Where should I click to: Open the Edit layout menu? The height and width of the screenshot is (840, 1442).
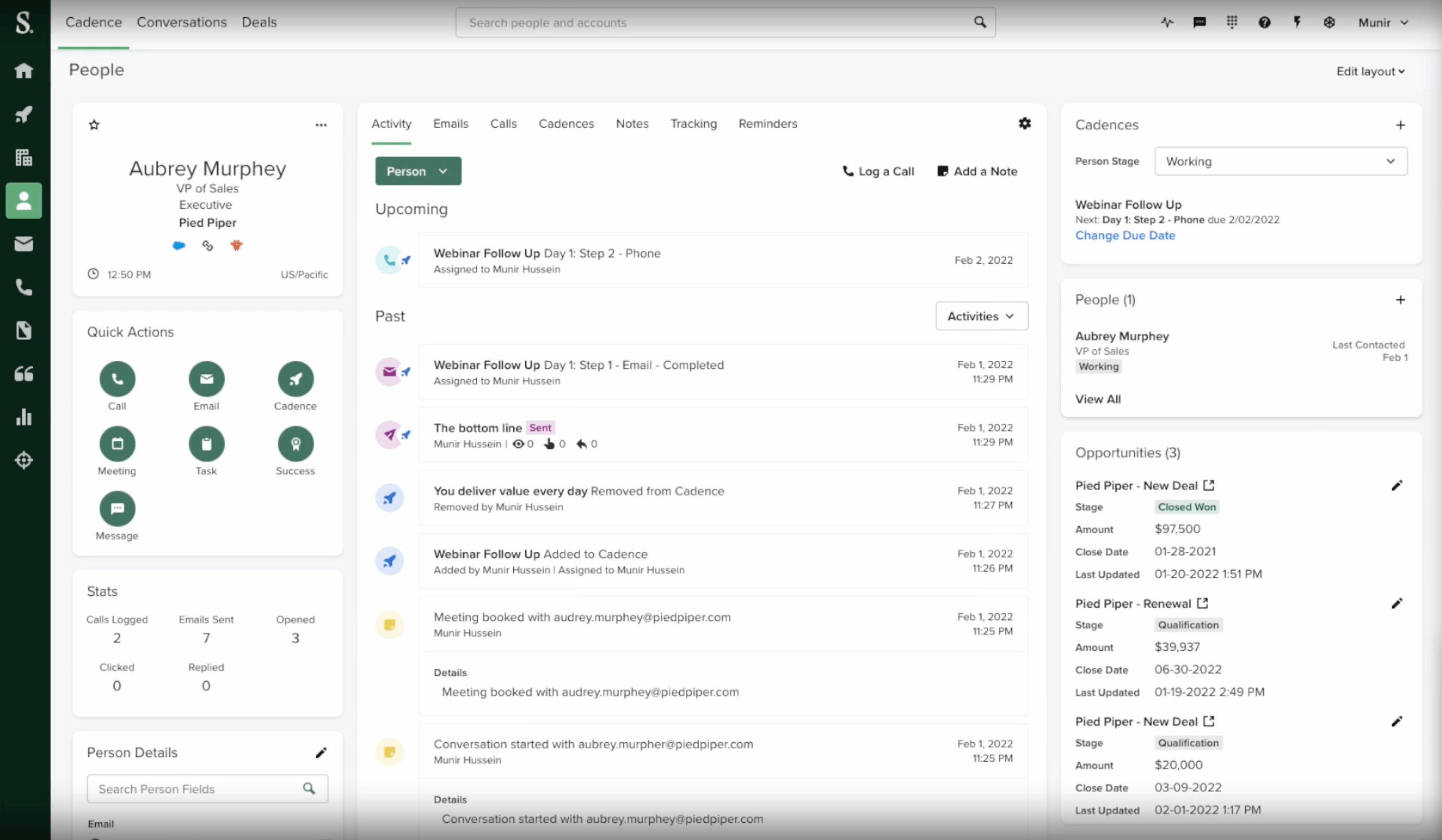1370,72
